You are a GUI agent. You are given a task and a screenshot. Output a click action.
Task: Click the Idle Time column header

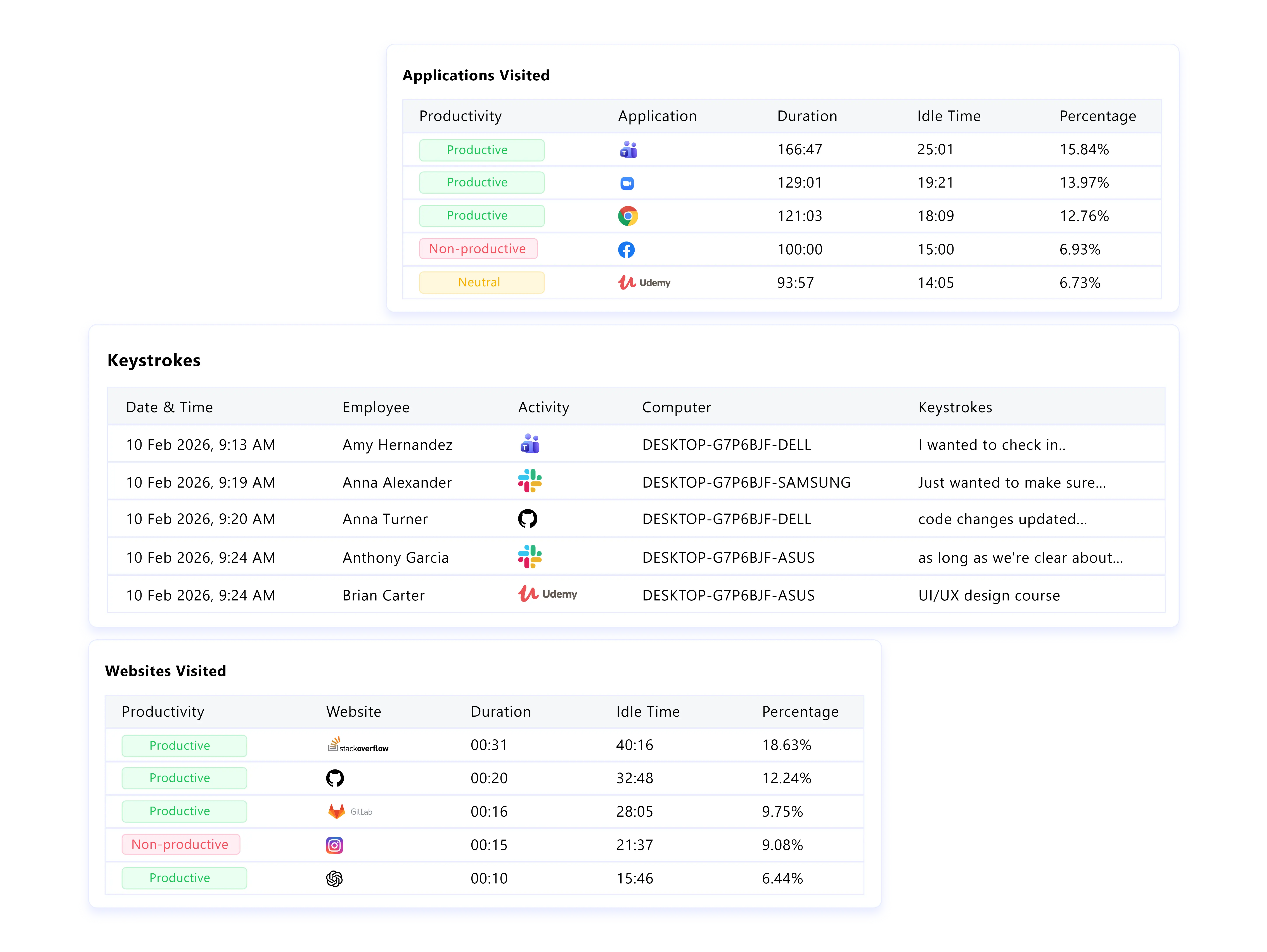point(949,116)
